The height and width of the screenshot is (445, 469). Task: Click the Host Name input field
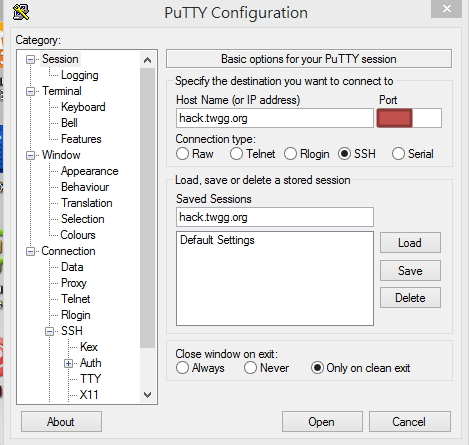pos(275,118)
